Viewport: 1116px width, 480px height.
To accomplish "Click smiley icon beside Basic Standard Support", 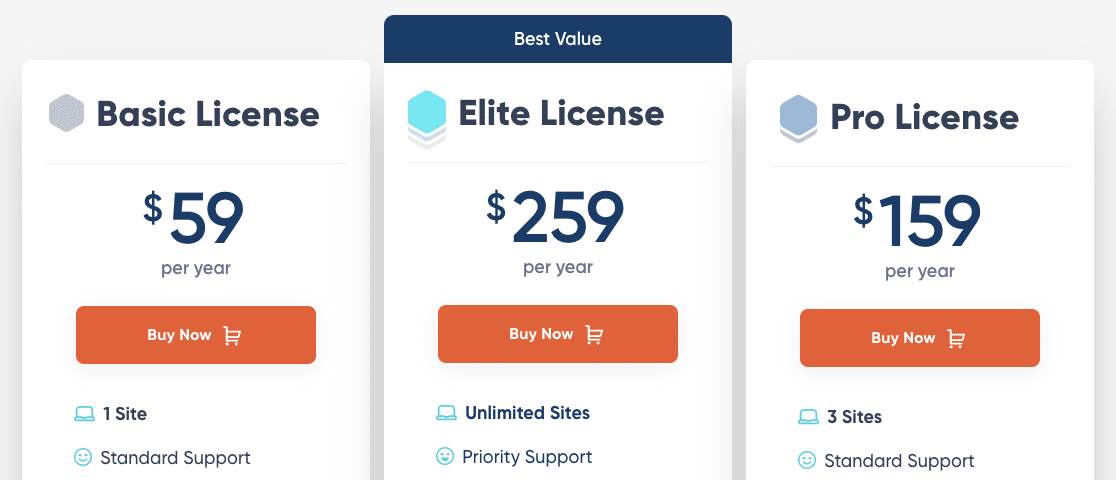I will [83, 457].
